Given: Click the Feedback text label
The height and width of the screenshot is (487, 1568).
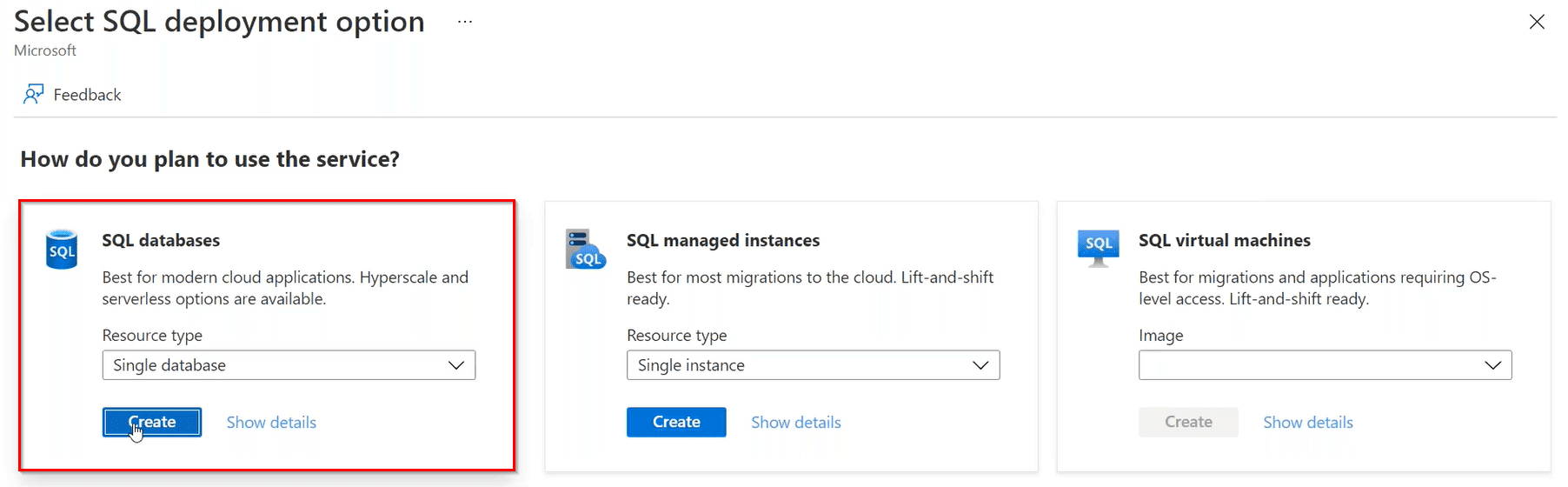Looking at the screenshot, I should pos(87,95).
